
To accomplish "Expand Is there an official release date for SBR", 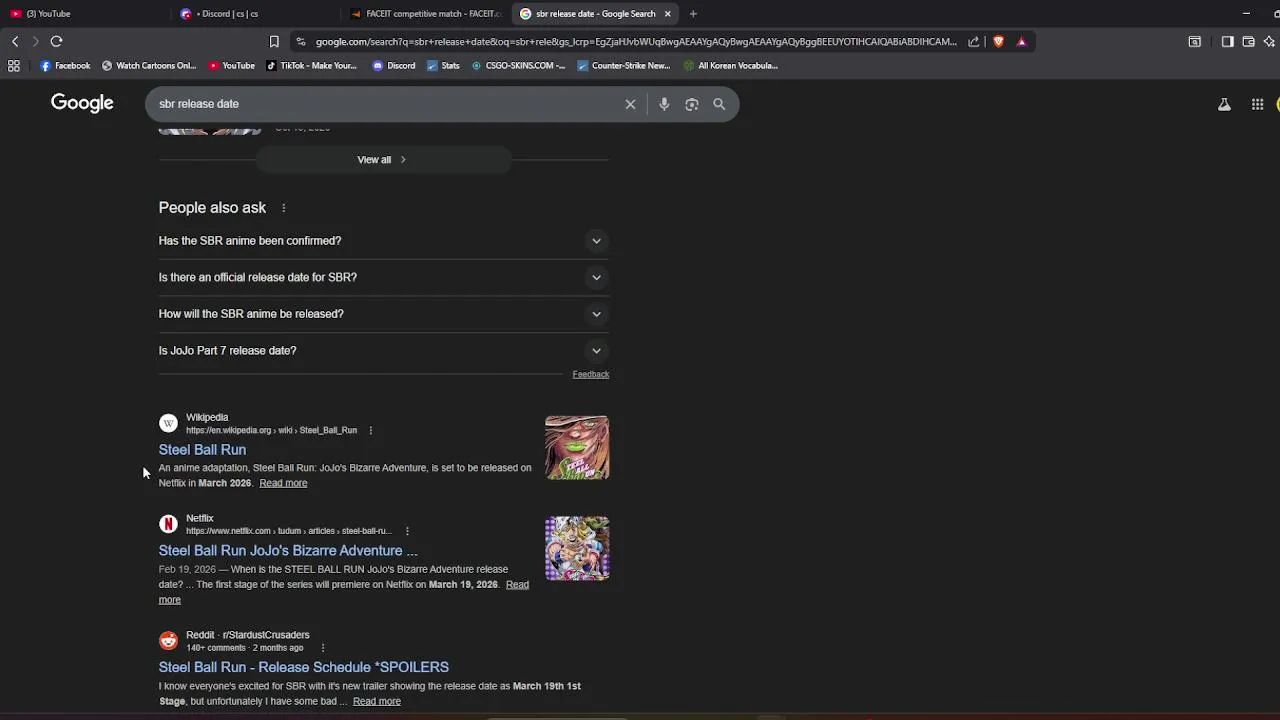I will (x=384, y=277).
